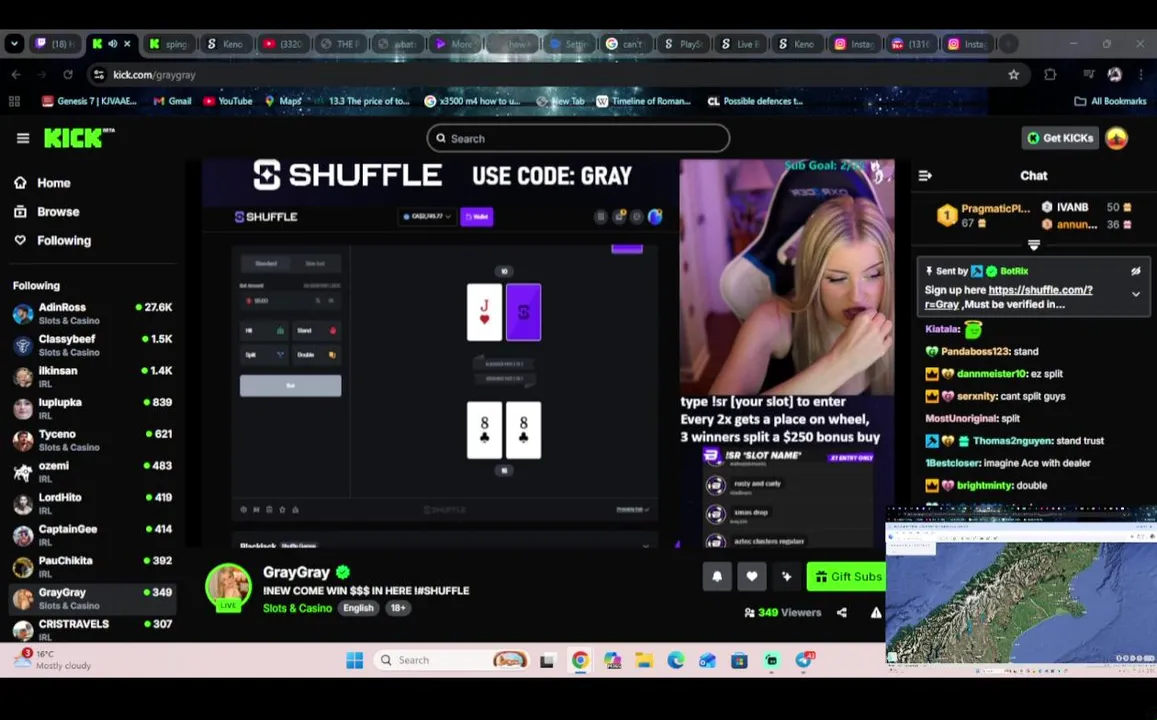Open the Maps bookmark
1157x720 pixels.
283,101
